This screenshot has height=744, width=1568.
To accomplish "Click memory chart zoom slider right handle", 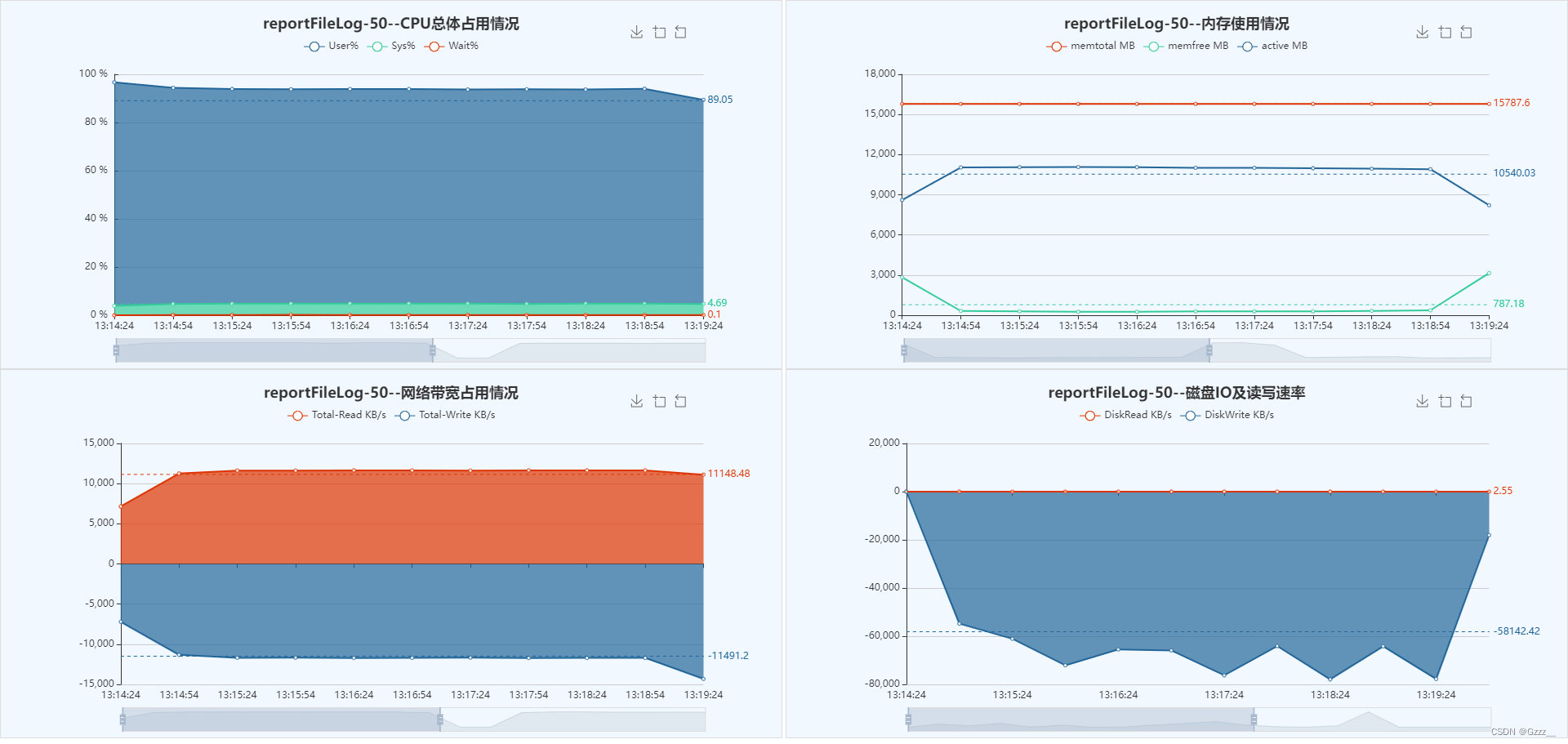I will (x=1209, y=351).
